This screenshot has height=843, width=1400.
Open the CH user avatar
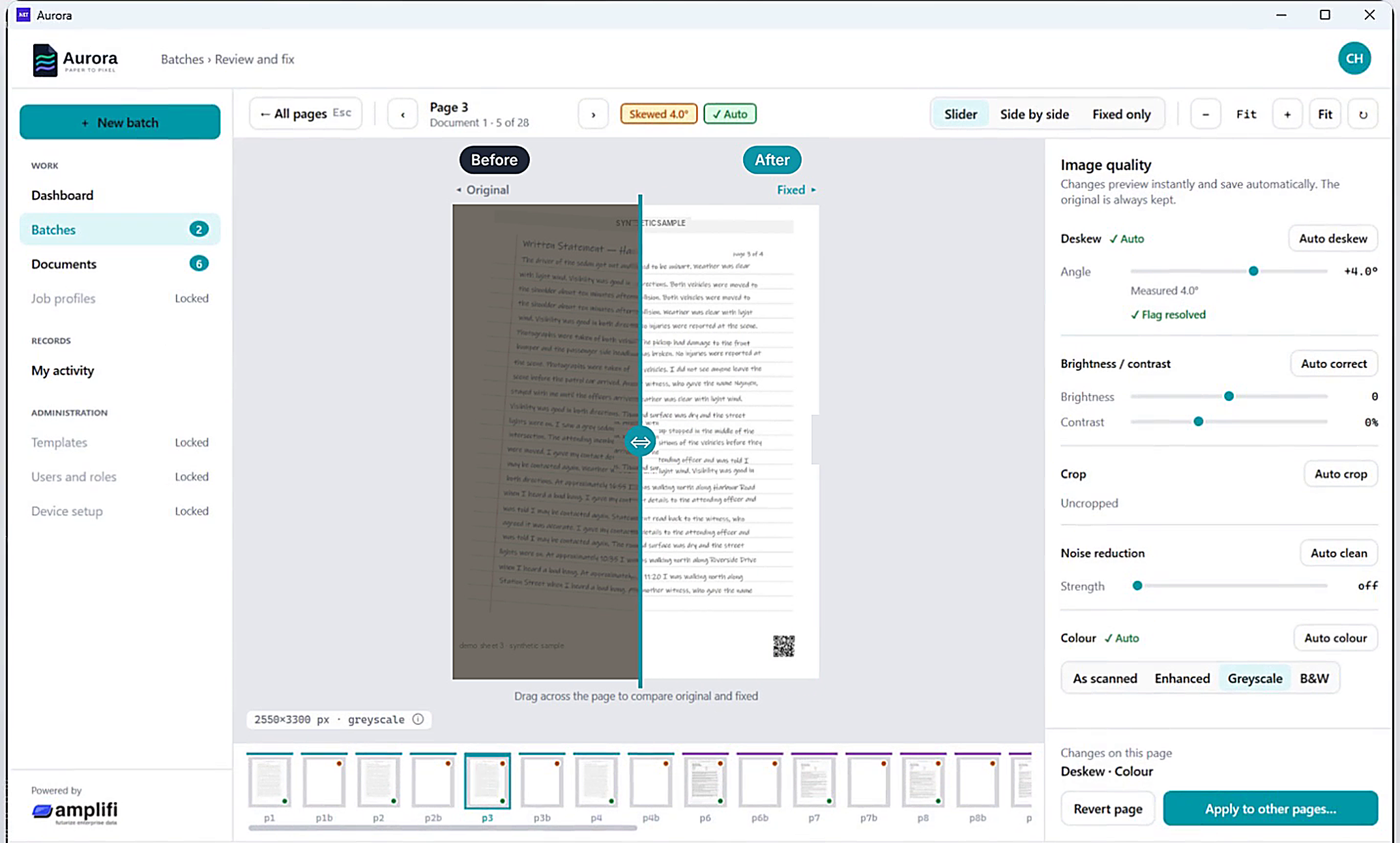(1354, 59)
